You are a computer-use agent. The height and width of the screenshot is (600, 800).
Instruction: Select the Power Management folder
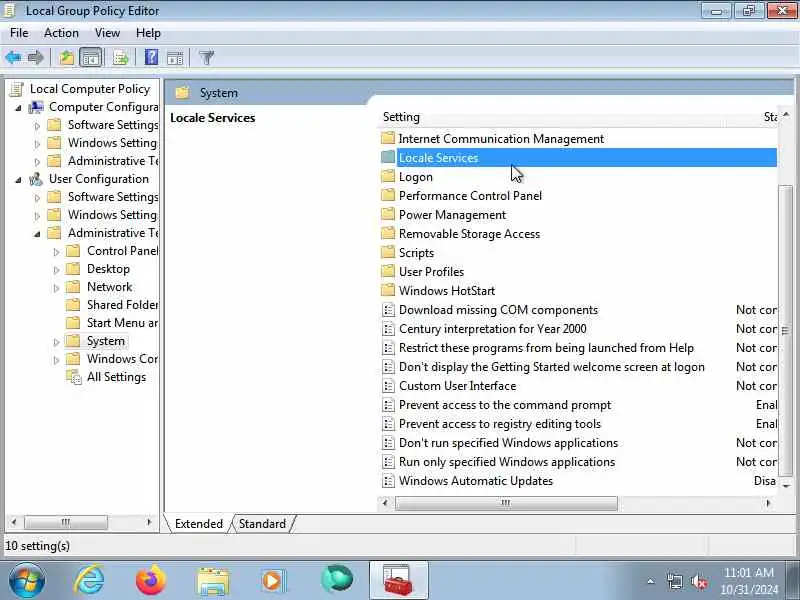pyautogui.click(x=453, y=215)
